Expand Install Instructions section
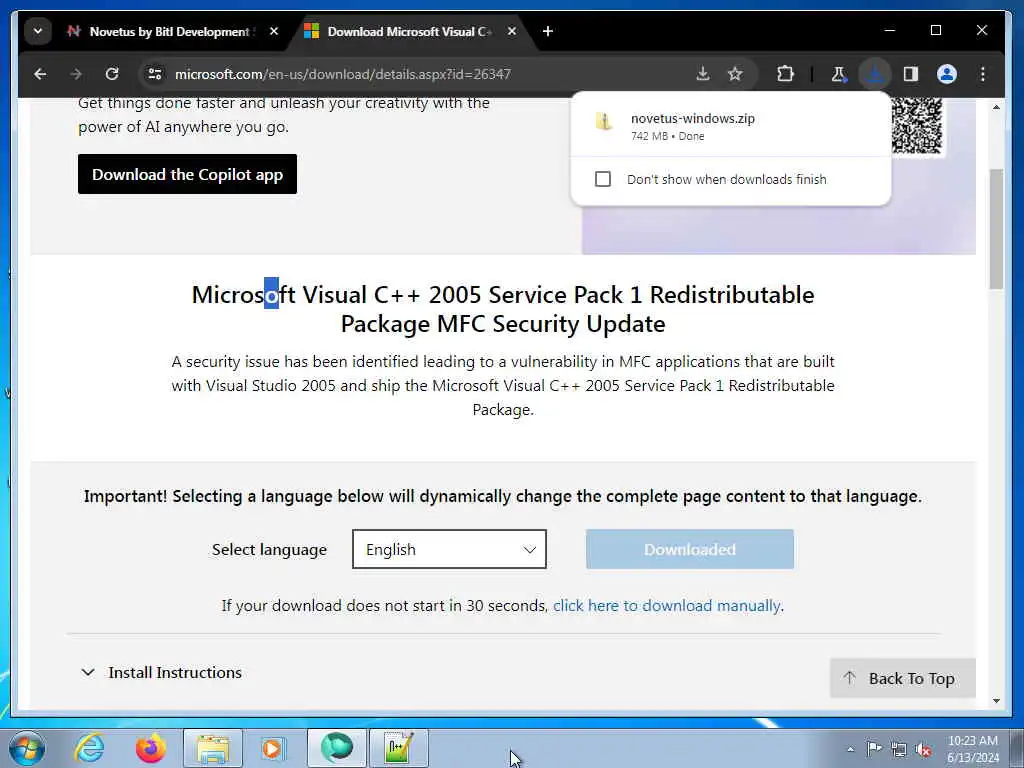 tap(161, 673)
